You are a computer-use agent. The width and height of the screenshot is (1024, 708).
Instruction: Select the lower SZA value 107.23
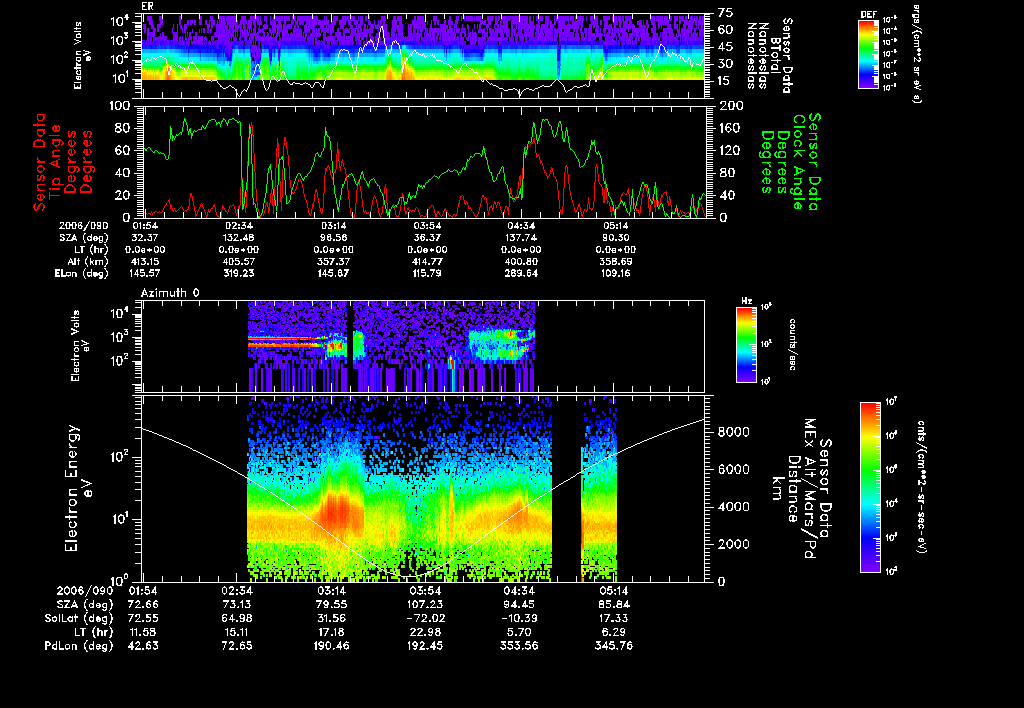[x=425, y=605]
